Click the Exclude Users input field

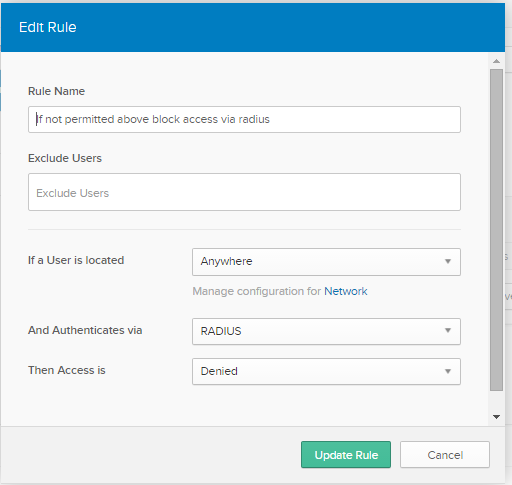(x=244, y=192)
